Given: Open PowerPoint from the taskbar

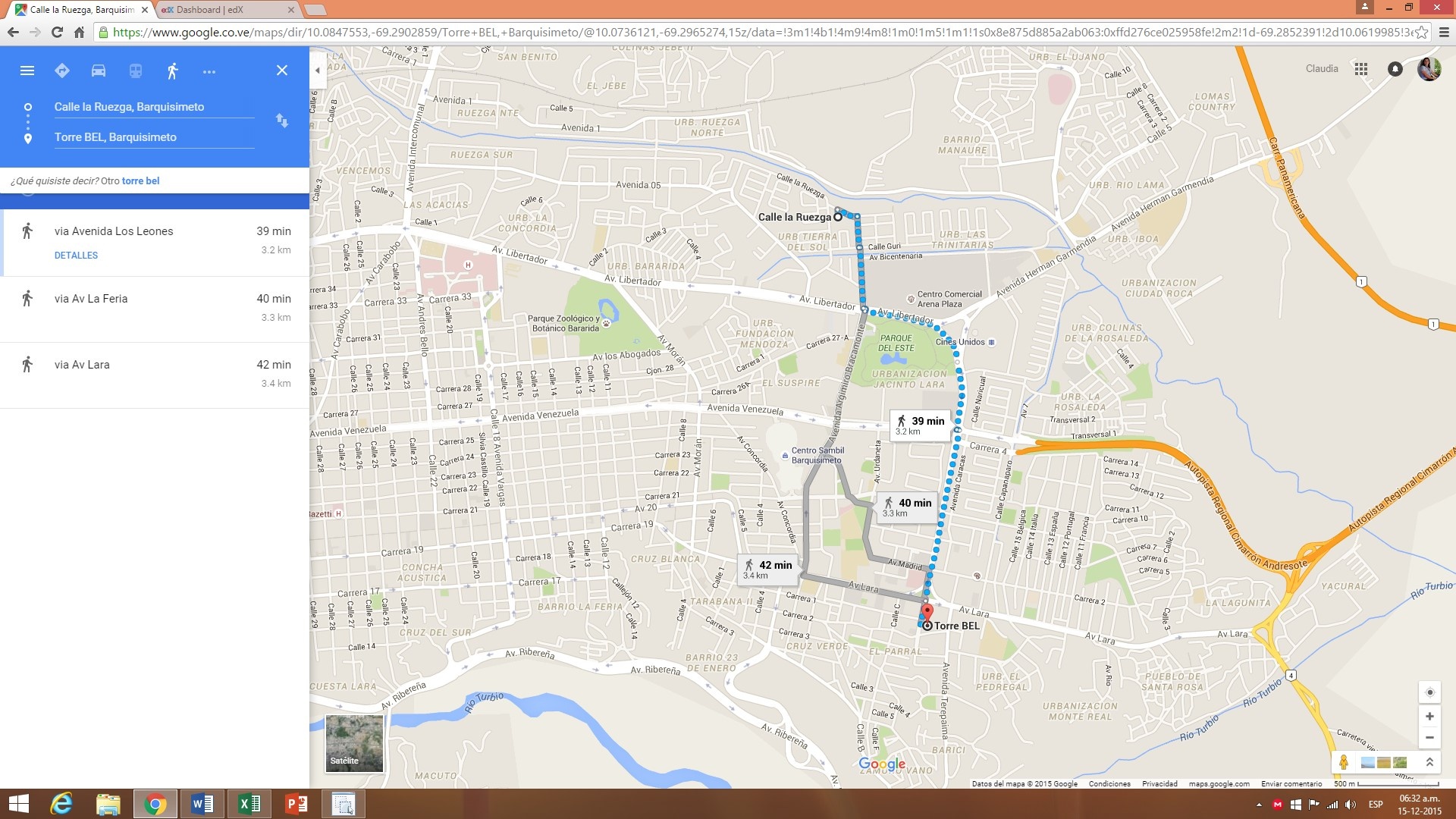Looking at the screenshot, I should [x=297, y=804].
